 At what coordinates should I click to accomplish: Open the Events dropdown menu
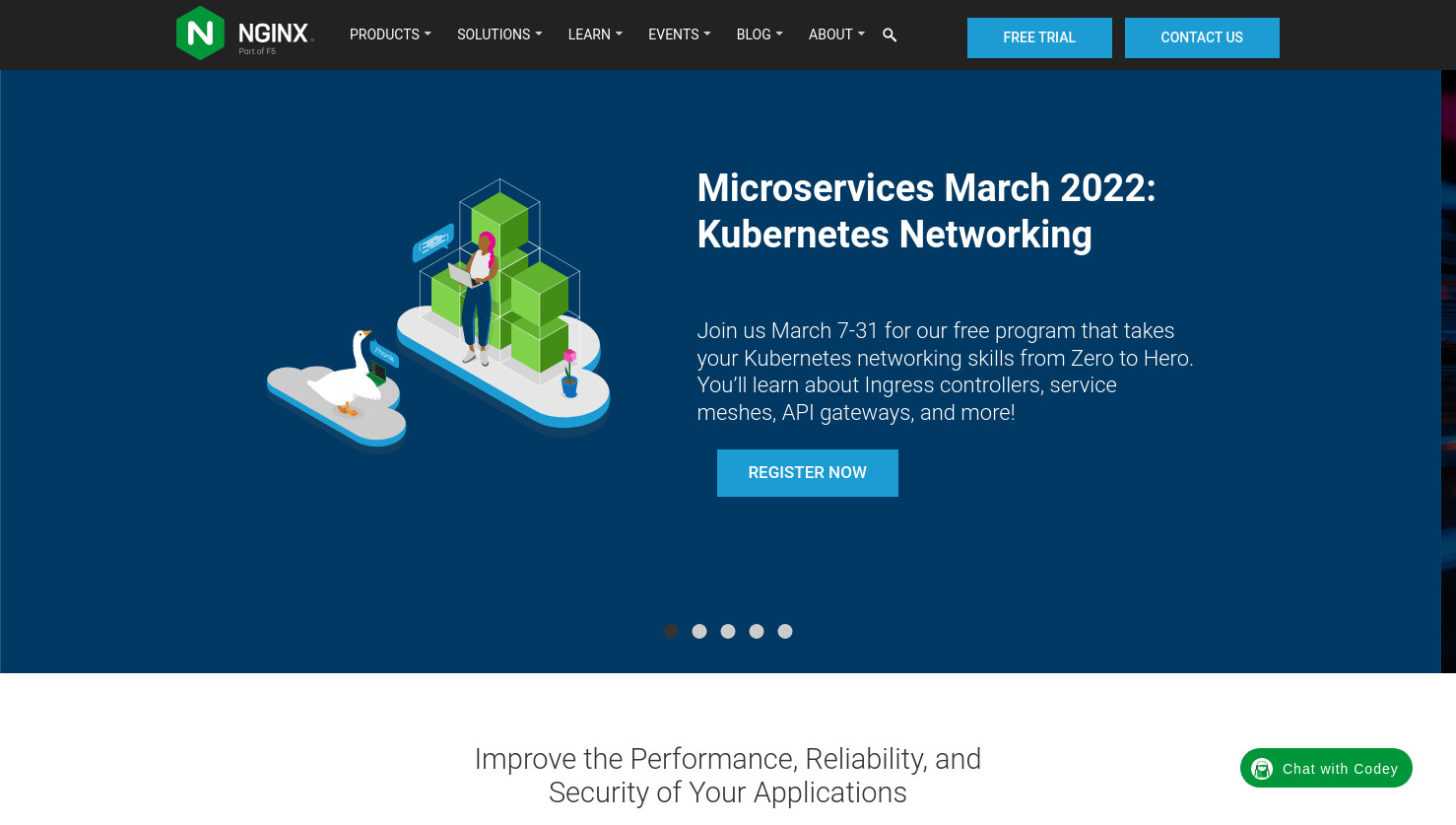tap(680, 34)
